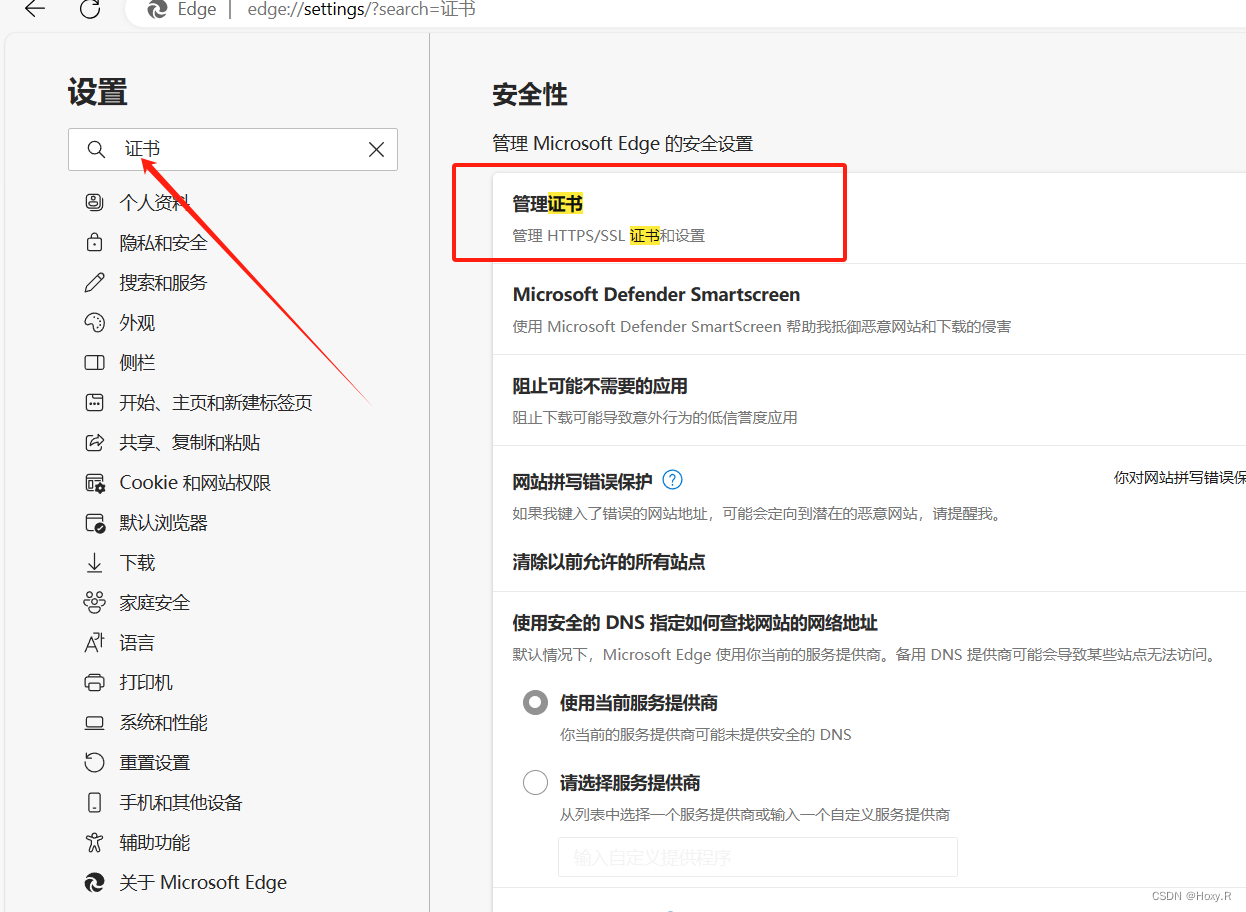The image size is (1246, 912).
Task: Click the 个人资料 profile icon
Action: pos(95,202)
